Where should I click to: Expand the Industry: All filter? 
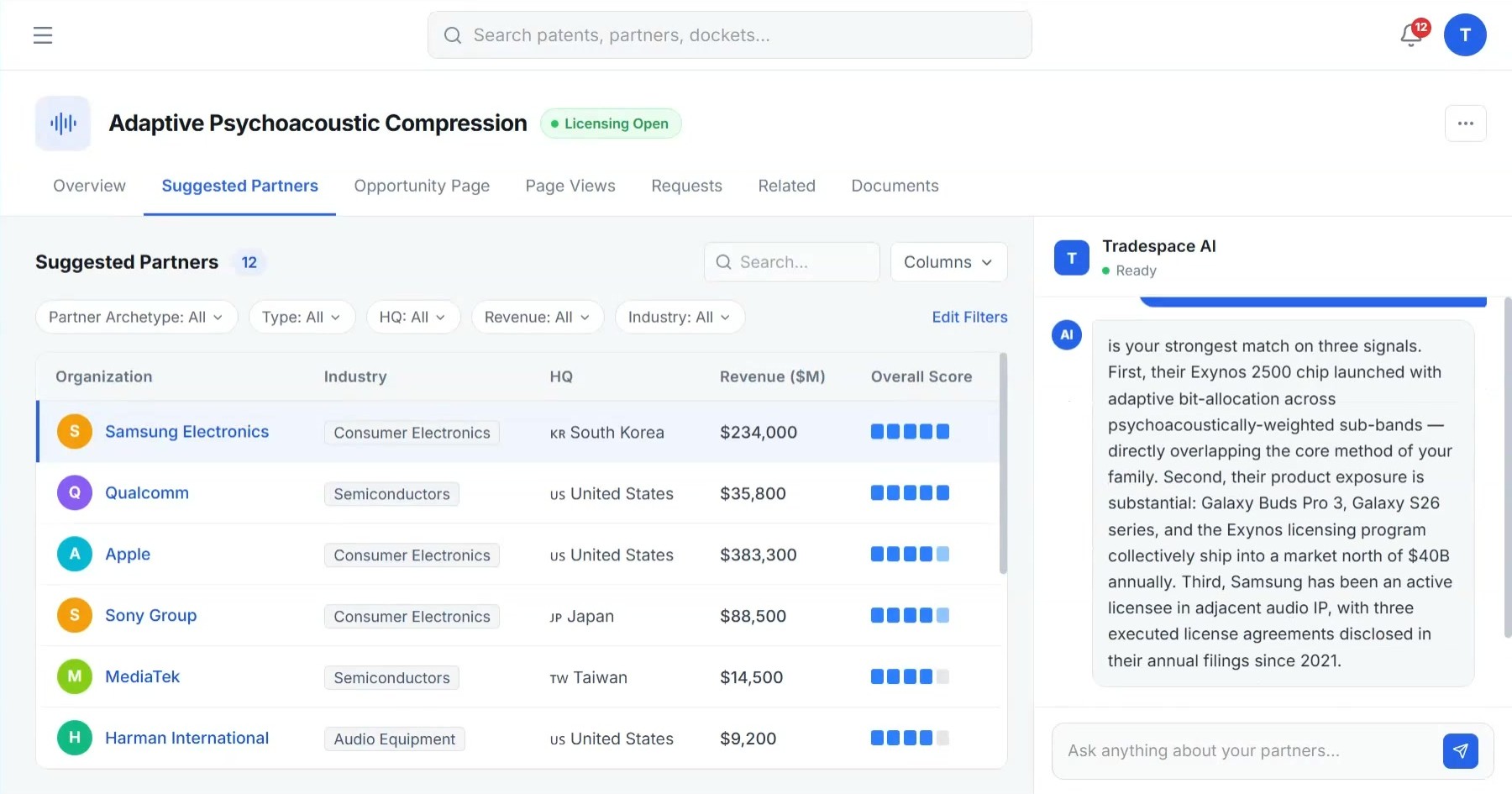[680, 317]
